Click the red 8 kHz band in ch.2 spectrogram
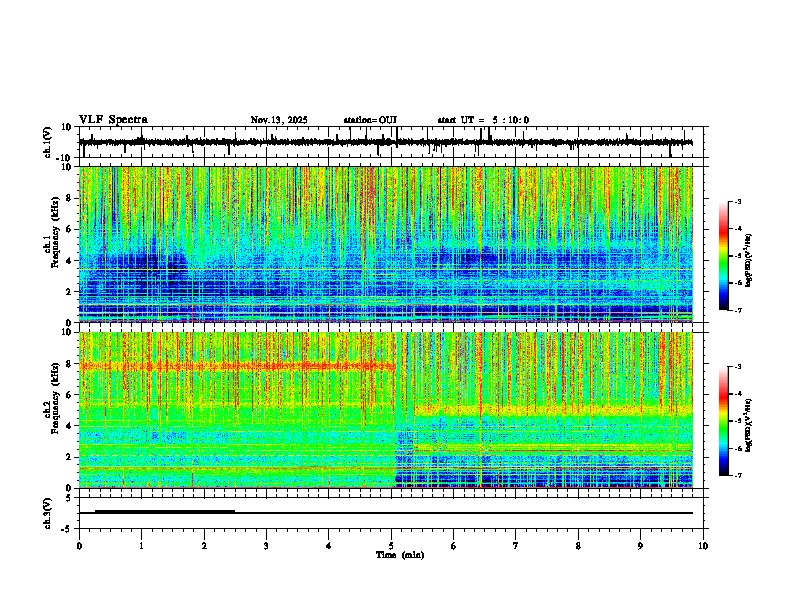The width and height of the screenshot is (792, 612). point(237,366)
